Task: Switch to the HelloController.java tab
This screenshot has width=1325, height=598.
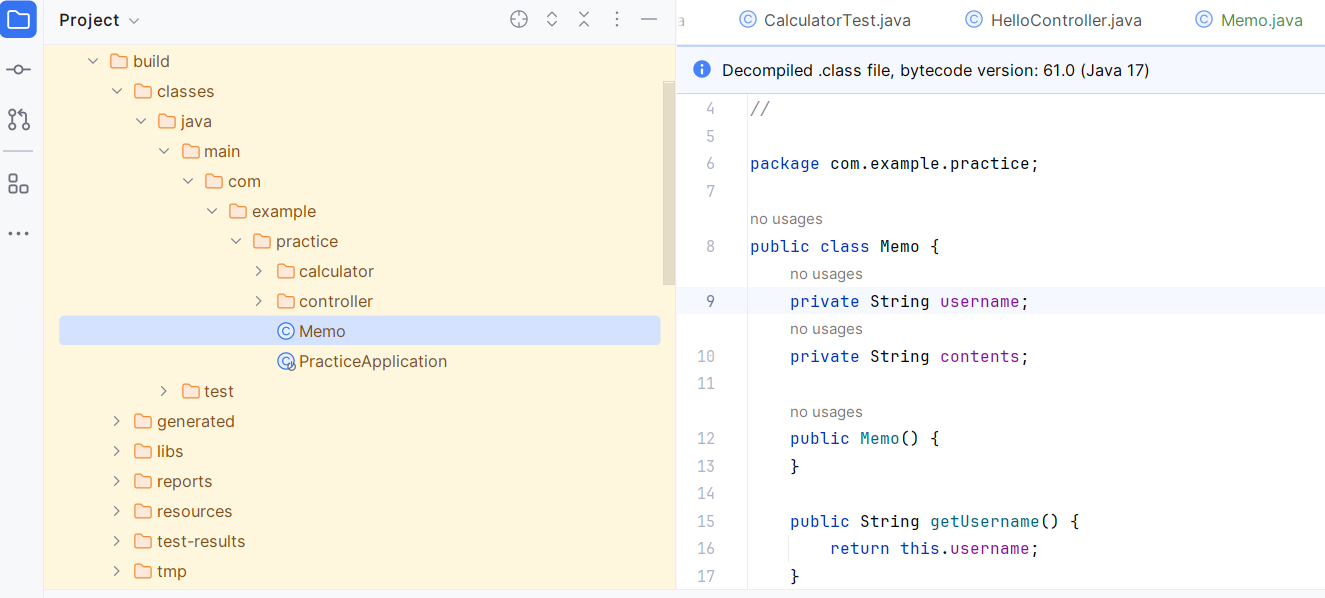Action: [x=1053, y=20]
